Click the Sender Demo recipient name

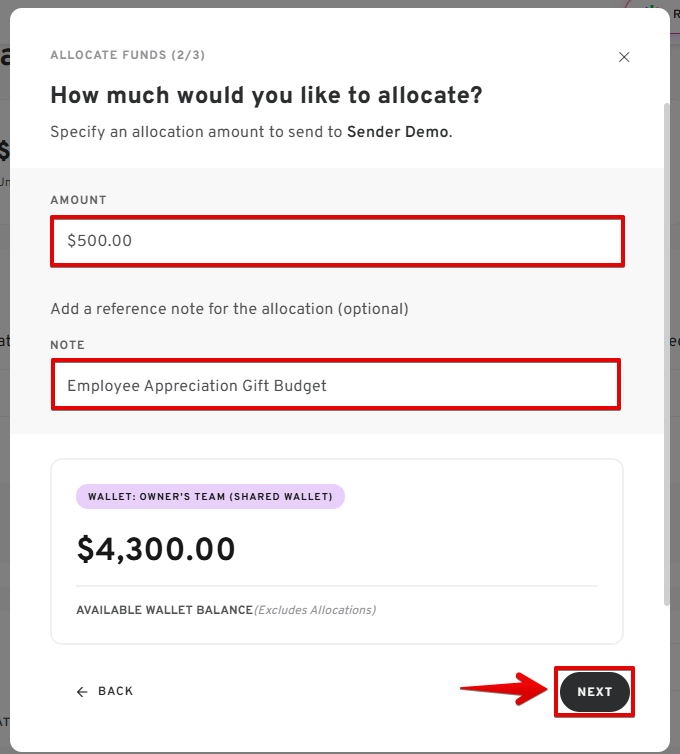pyautogui.click(x=398, y=132)
